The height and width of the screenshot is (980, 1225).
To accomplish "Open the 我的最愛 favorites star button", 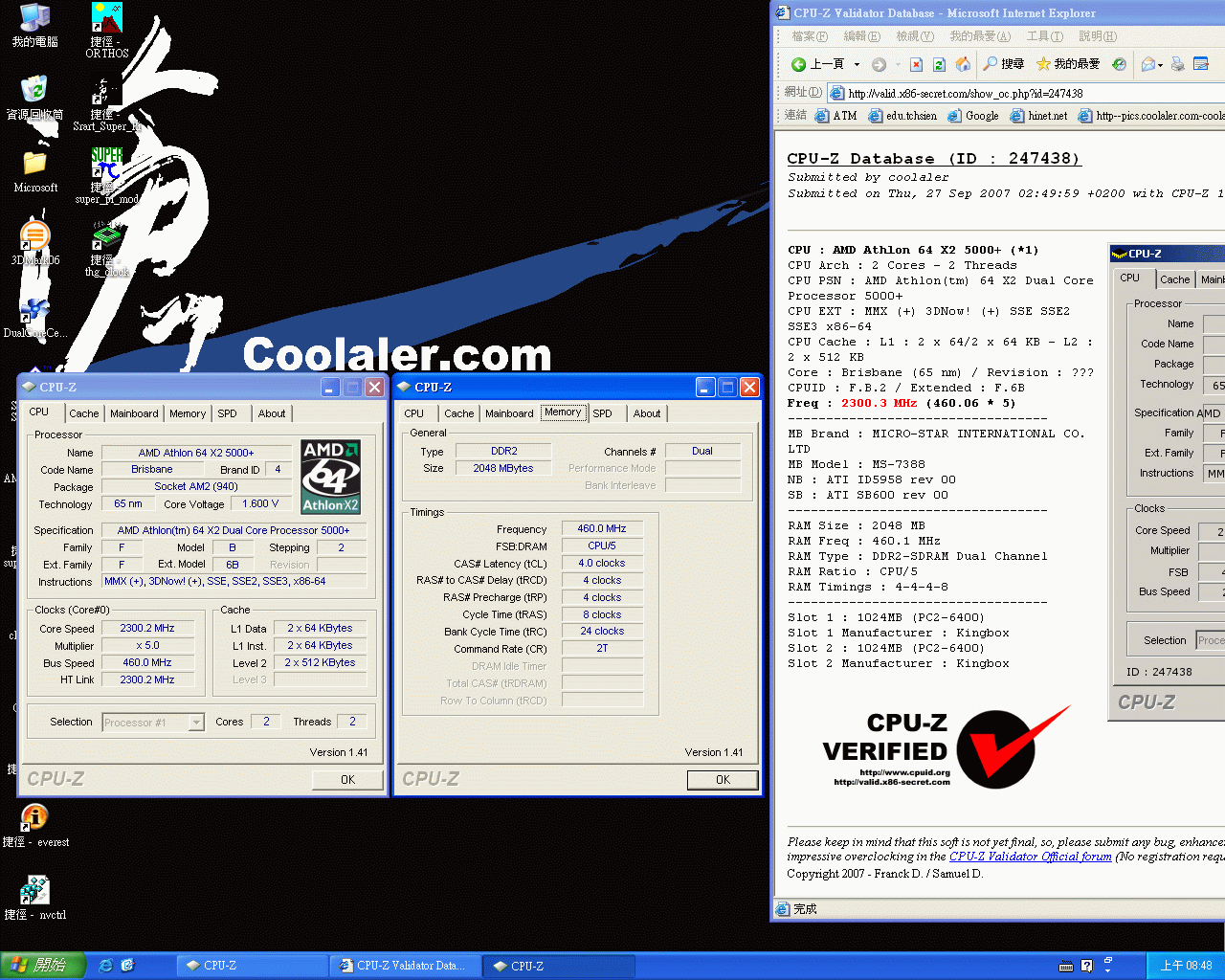I will (1068, 64).
